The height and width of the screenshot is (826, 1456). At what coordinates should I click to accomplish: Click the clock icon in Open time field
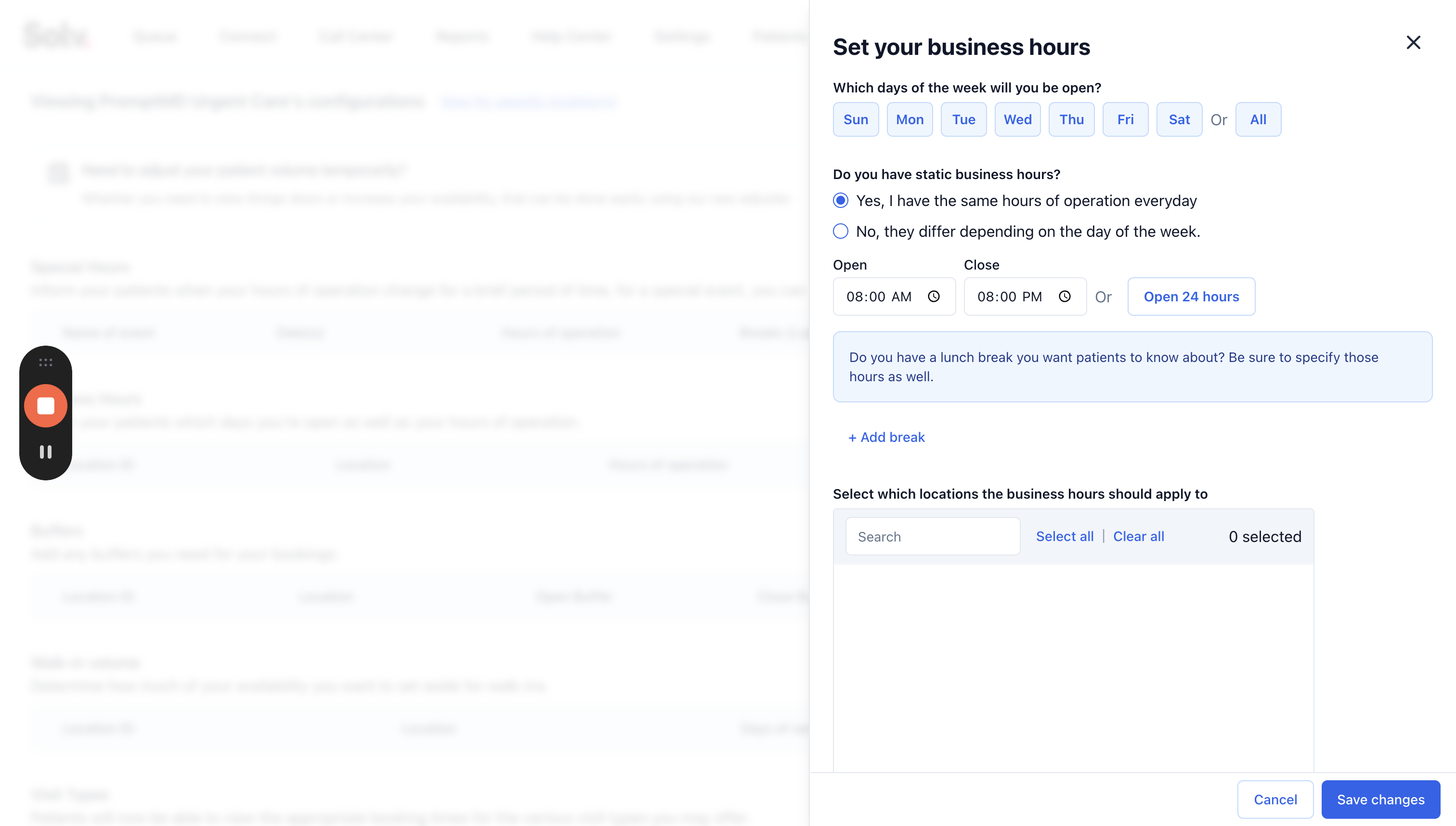(934, 296)
